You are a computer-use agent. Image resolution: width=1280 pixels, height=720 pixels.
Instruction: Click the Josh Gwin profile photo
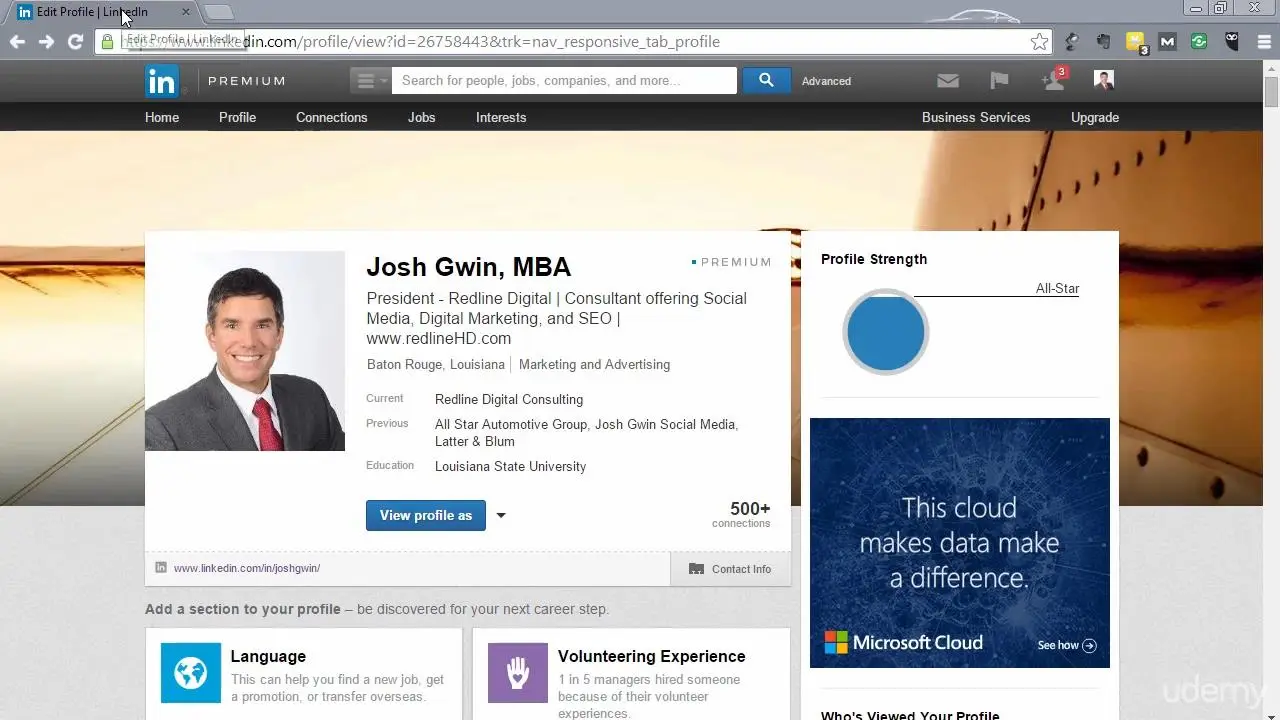[245, 351]
